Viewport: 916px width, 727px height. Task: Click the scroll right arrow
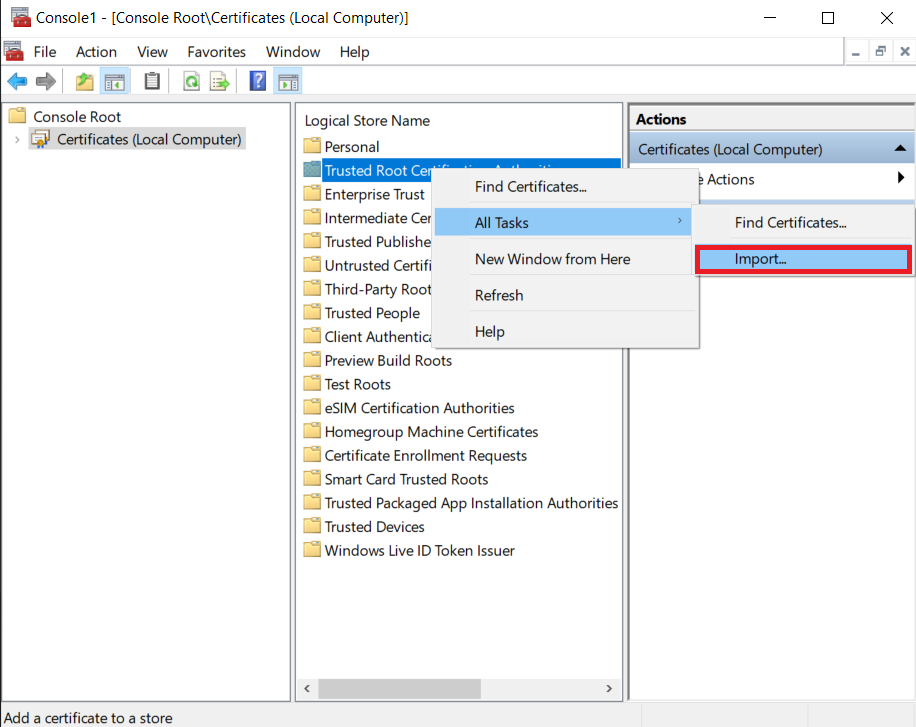click(x=609, y=688)
